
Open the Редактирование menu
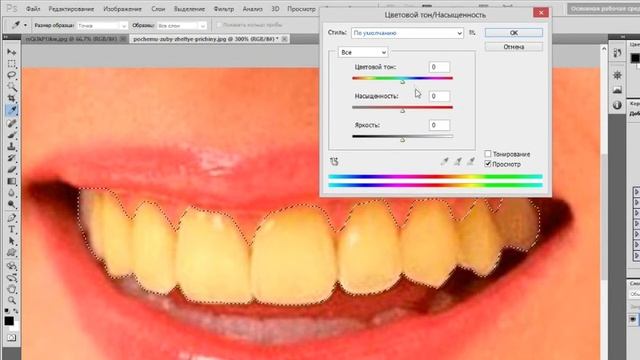(x=71, y=9)
